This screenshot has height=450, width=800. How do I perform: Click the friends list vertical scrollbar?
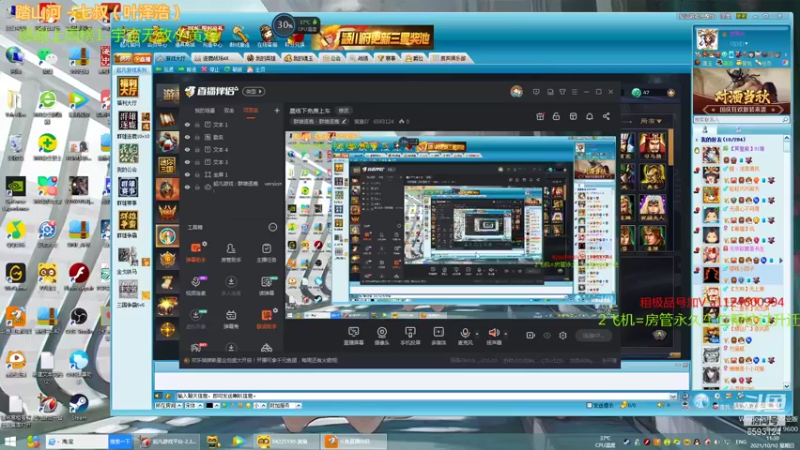786,263
